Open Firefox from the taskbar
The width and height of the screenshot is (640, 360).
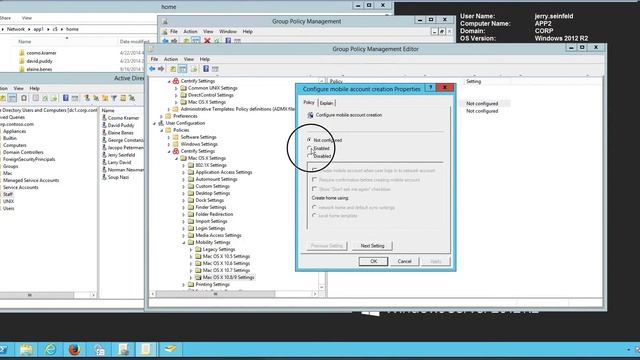[74, 349]
